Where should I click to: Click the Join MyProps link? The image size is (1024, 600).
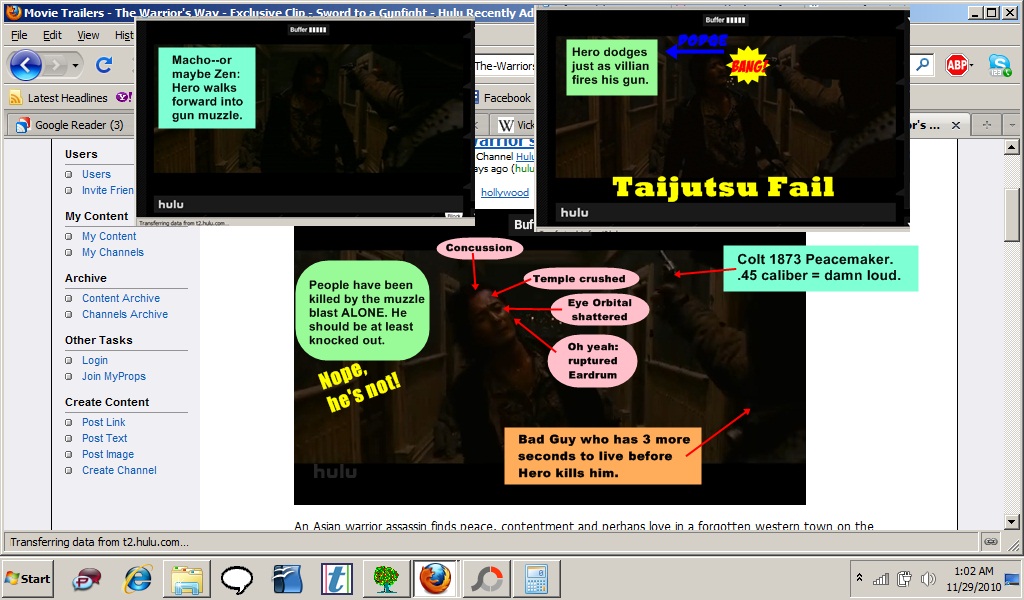coord(114,376)
